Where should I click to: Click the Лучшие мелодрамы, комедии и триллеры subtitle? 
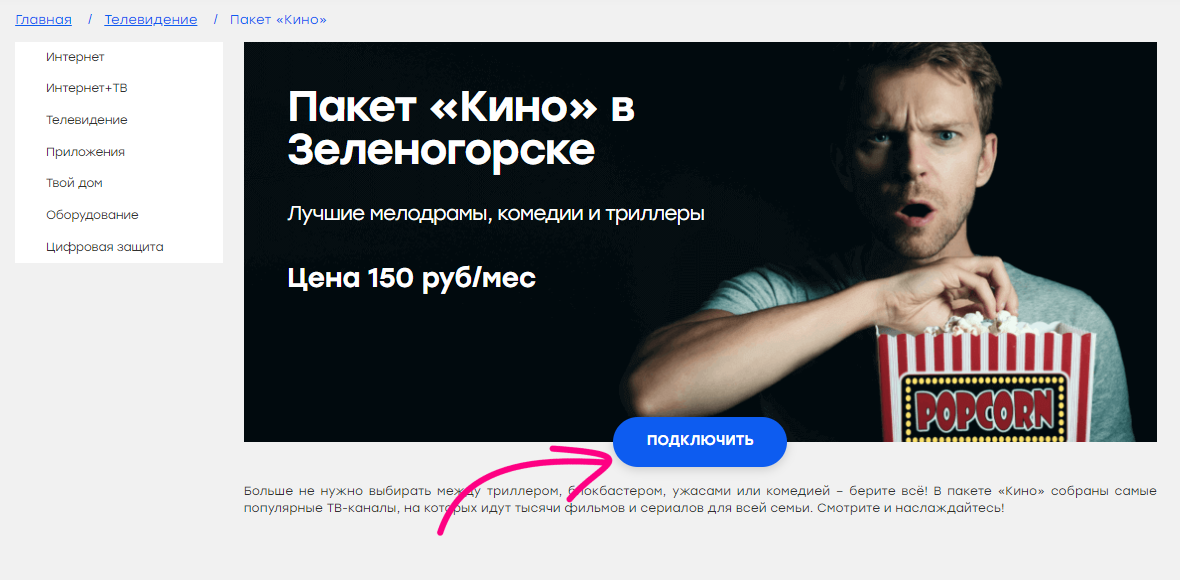coord(496,214)
